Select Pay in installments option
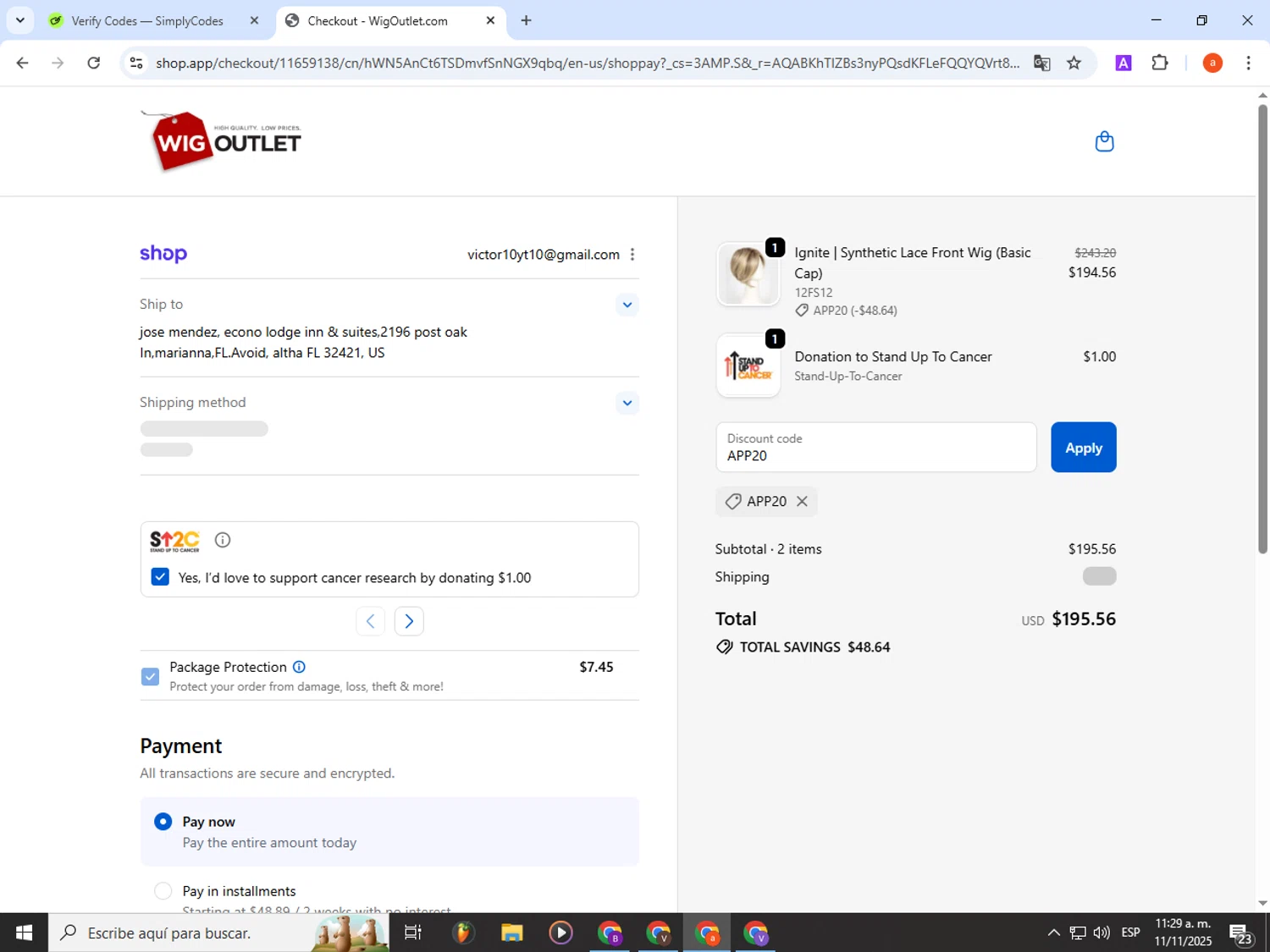The image size is (1270, 952). coord(163,891)
